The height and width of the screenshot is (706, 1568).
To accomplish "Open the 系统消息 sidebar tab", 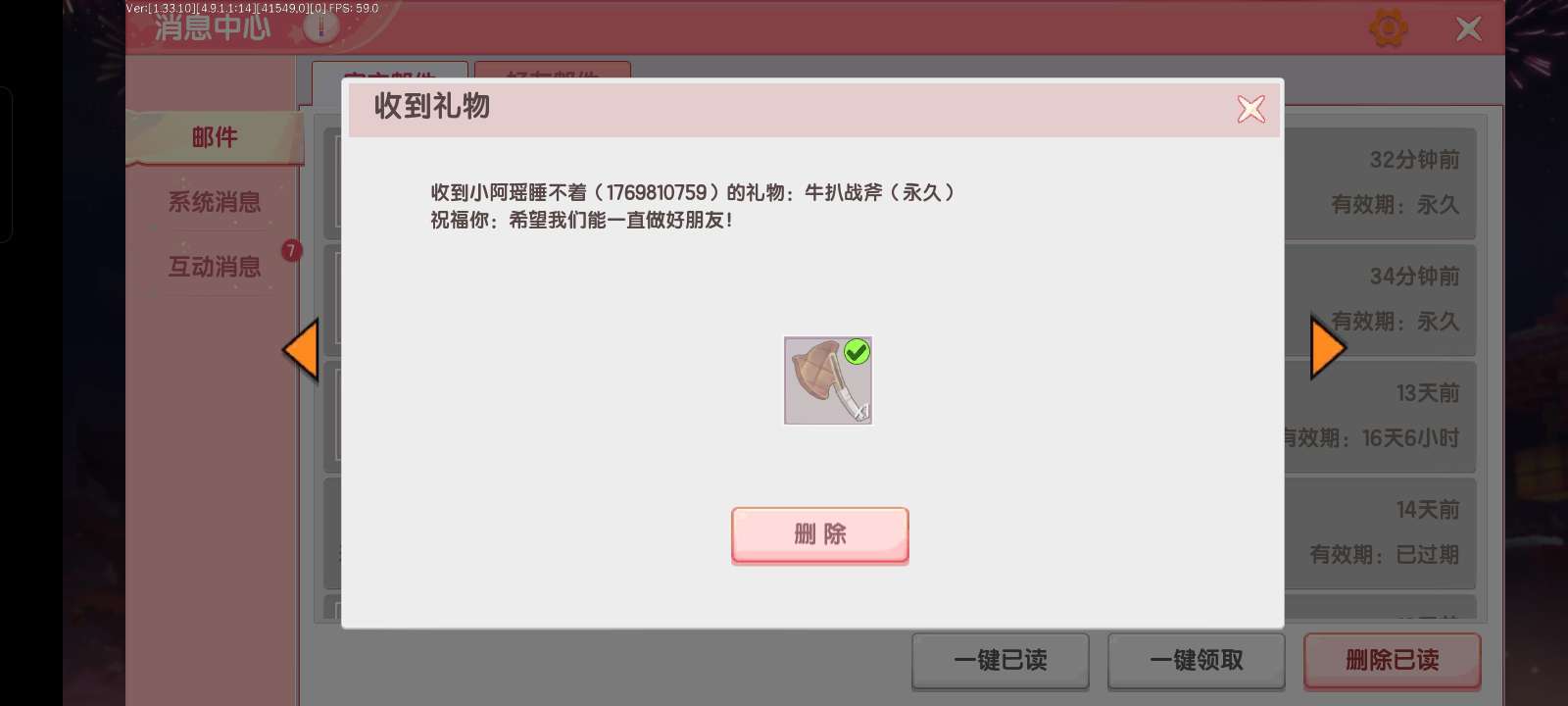I will tap(215, 202).
